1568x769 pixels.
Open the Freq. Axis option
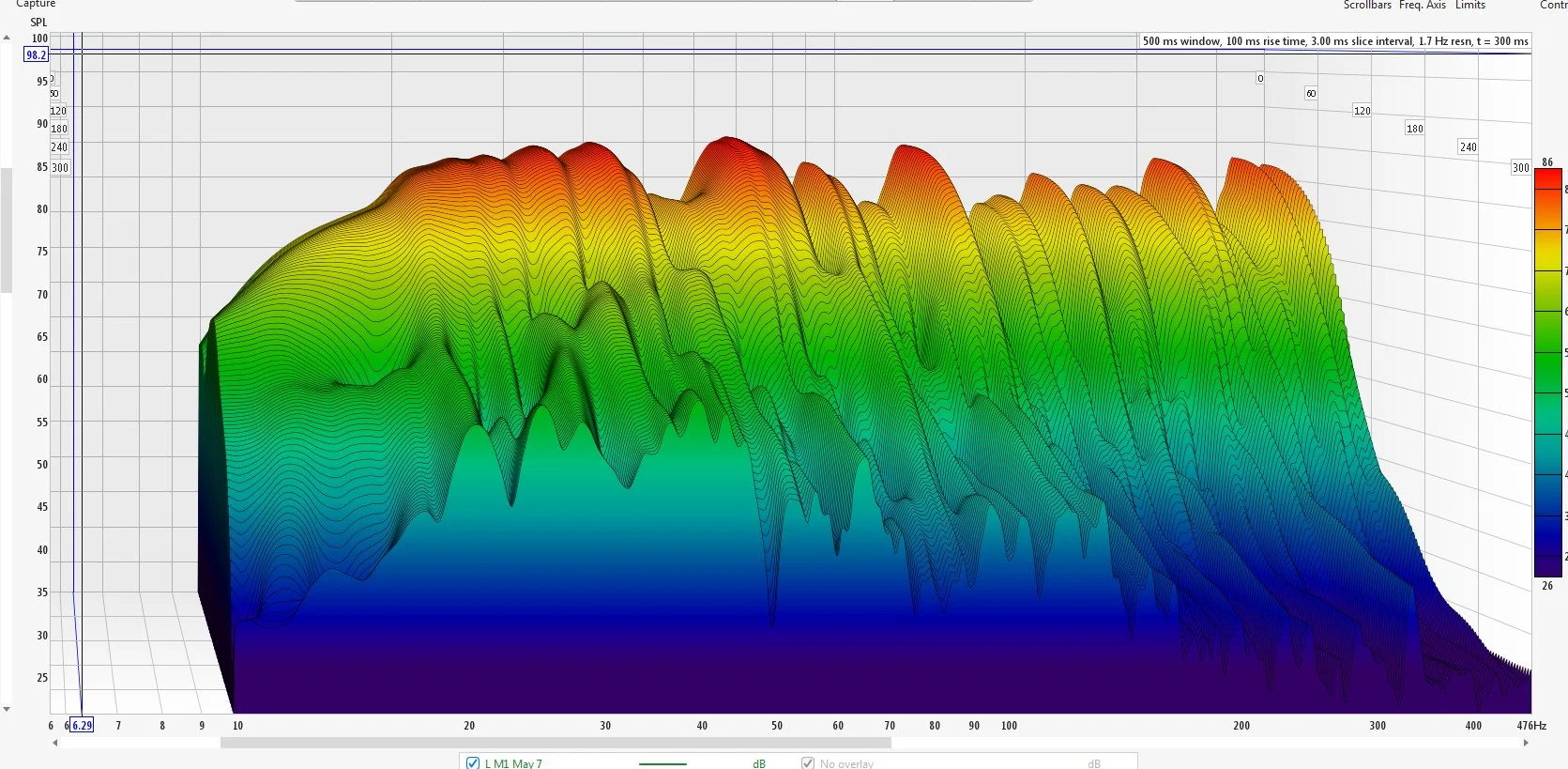pos(1423,6)
